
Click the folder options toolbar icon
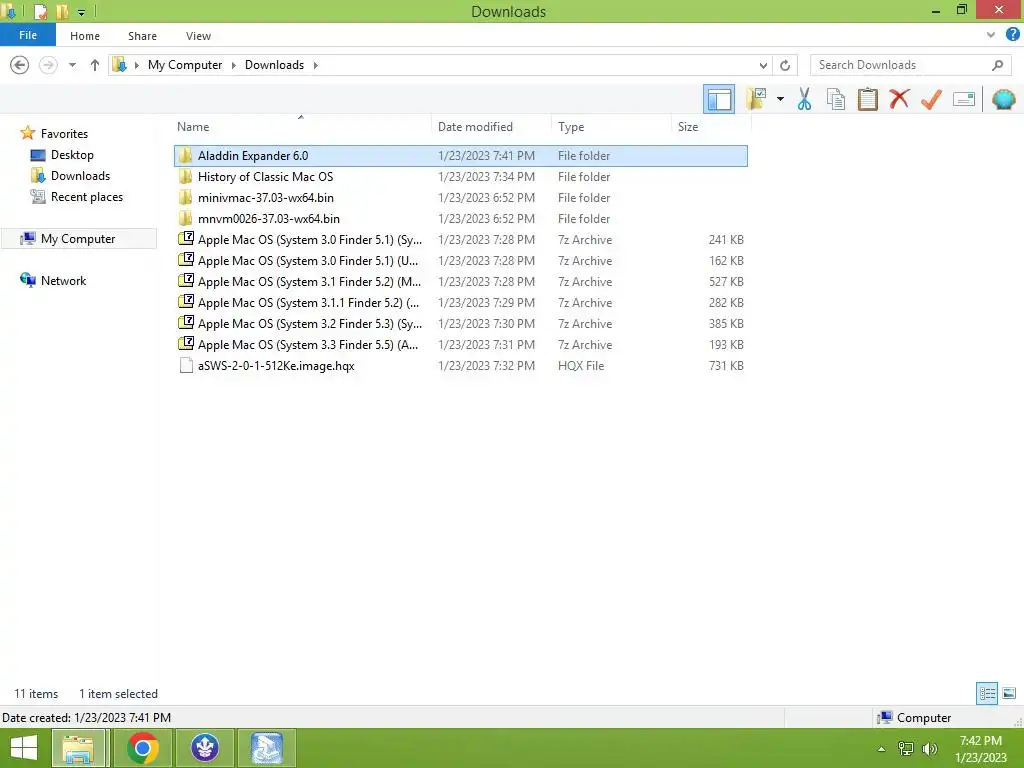point(757,99)
